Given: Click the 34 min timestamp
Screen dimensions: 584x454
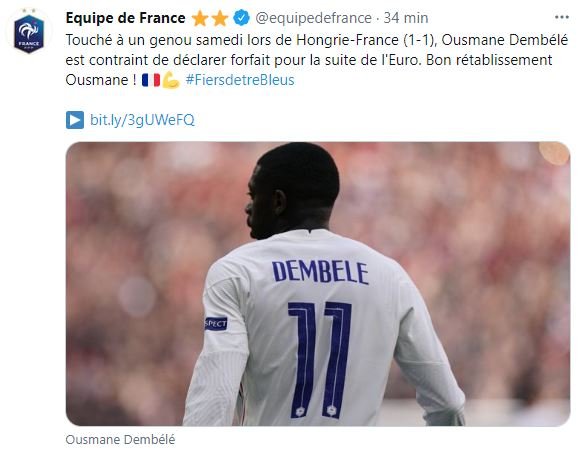Looking at the screenshot, I should point(406,18).
